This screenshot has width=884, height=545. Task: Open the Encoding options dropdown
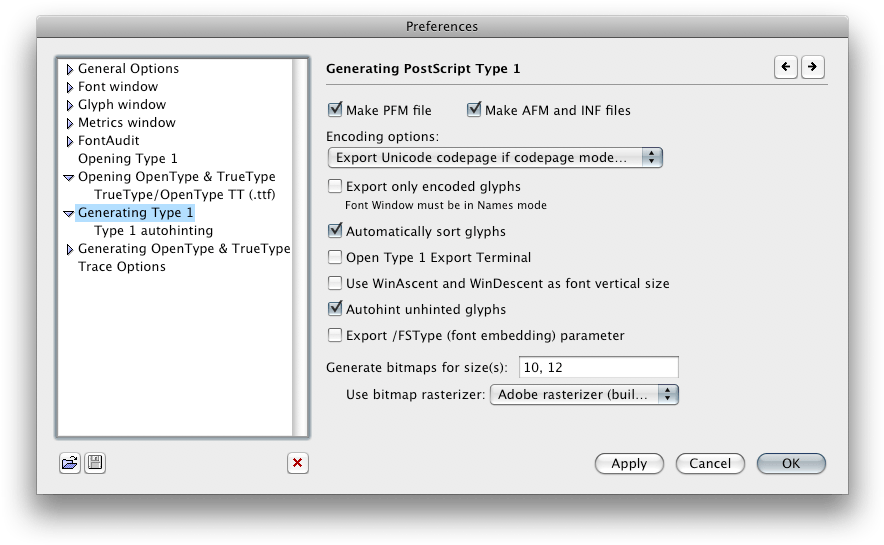[495, 157]
